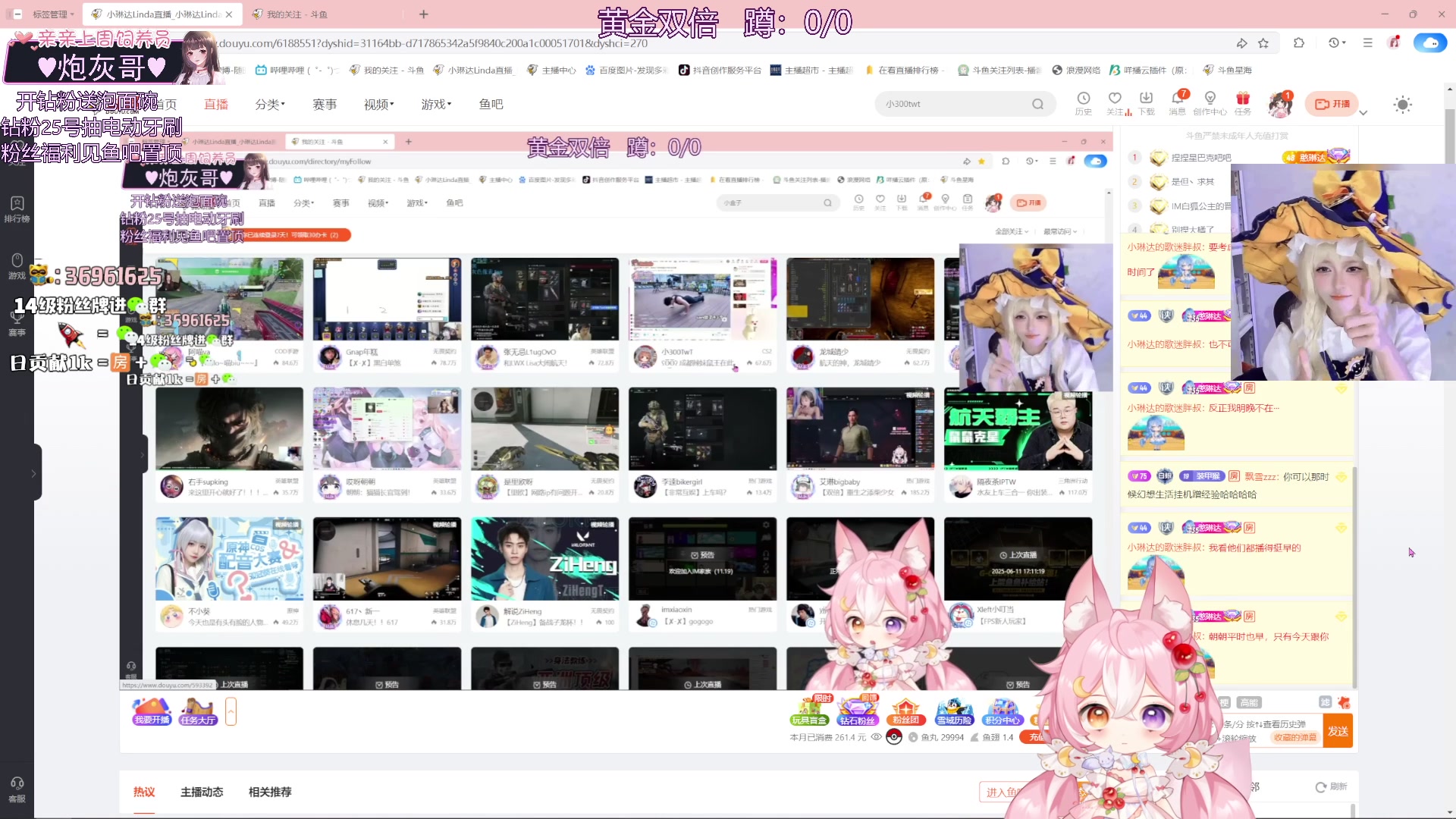Click the 开播 start broadcasting button
The height and width of the screenshot is (819, 1456).
pos(1332,104)
